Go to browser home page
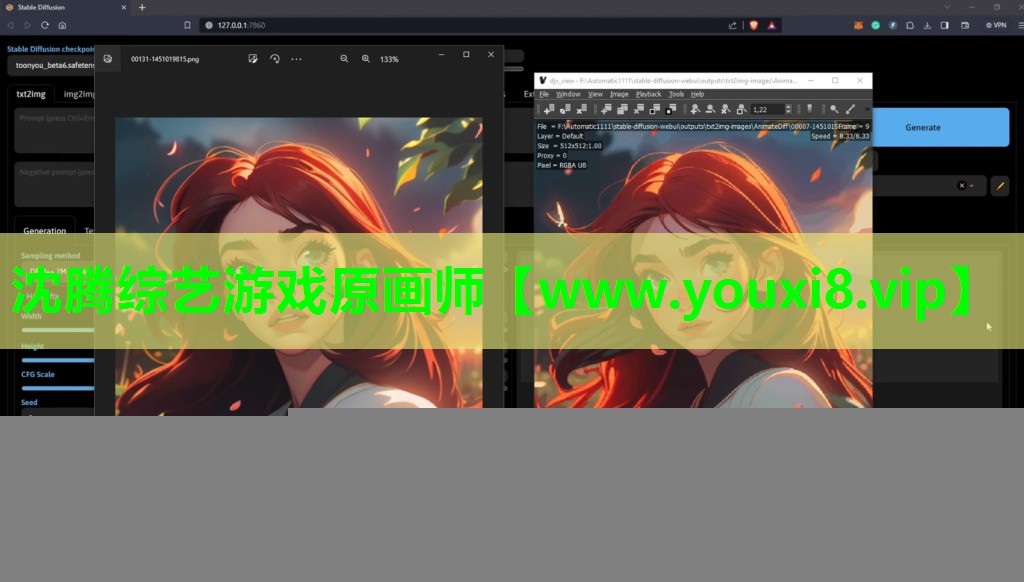Image resolution: width=1024 pixels, height=582 pixels. 63,25
